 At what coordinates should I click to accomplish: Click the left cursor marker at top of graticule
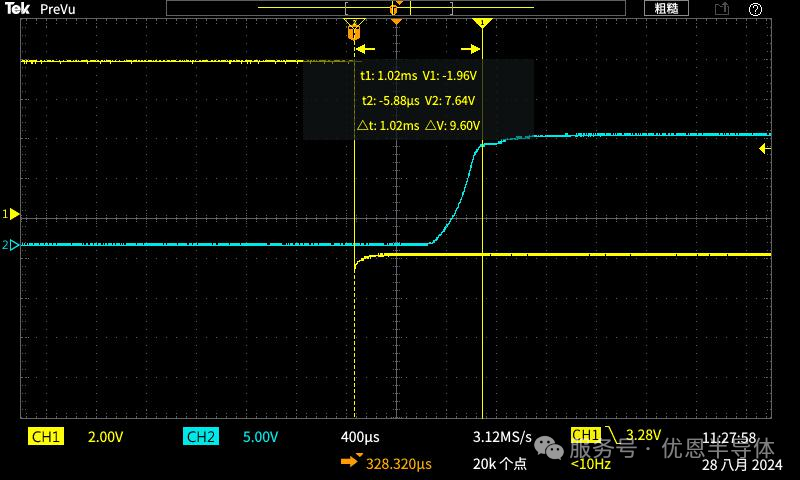point(354,33)
